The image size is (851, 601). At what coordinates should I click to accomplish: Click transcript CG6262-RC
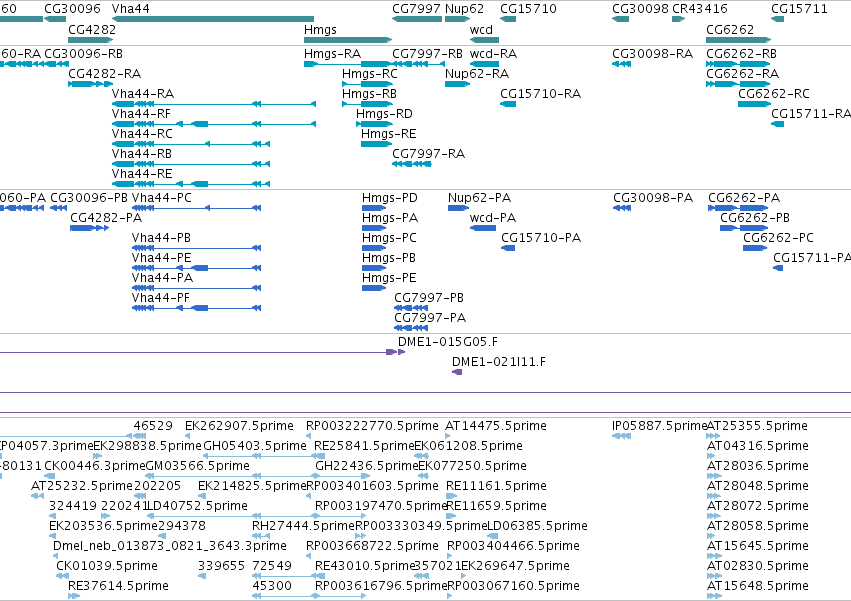(x=754, y=104)
